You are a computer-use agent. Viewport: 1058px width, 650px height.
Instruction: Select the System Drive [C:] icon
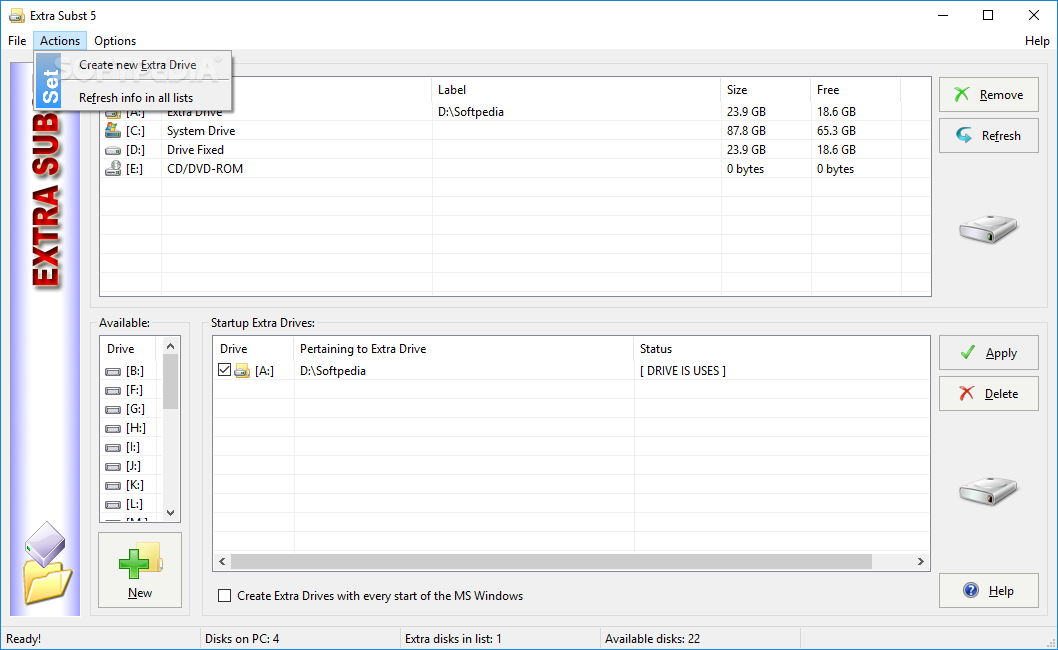pyautogui.click(x=113, y=130)
